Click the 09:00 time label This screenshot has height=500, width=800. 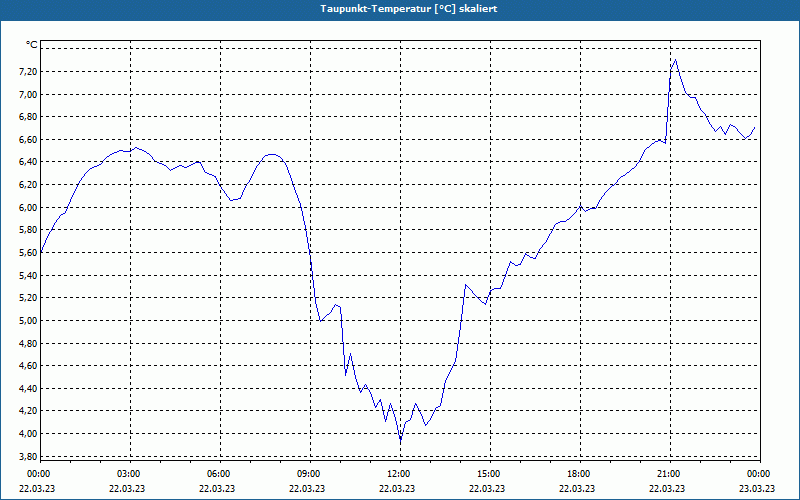[310, 474]
